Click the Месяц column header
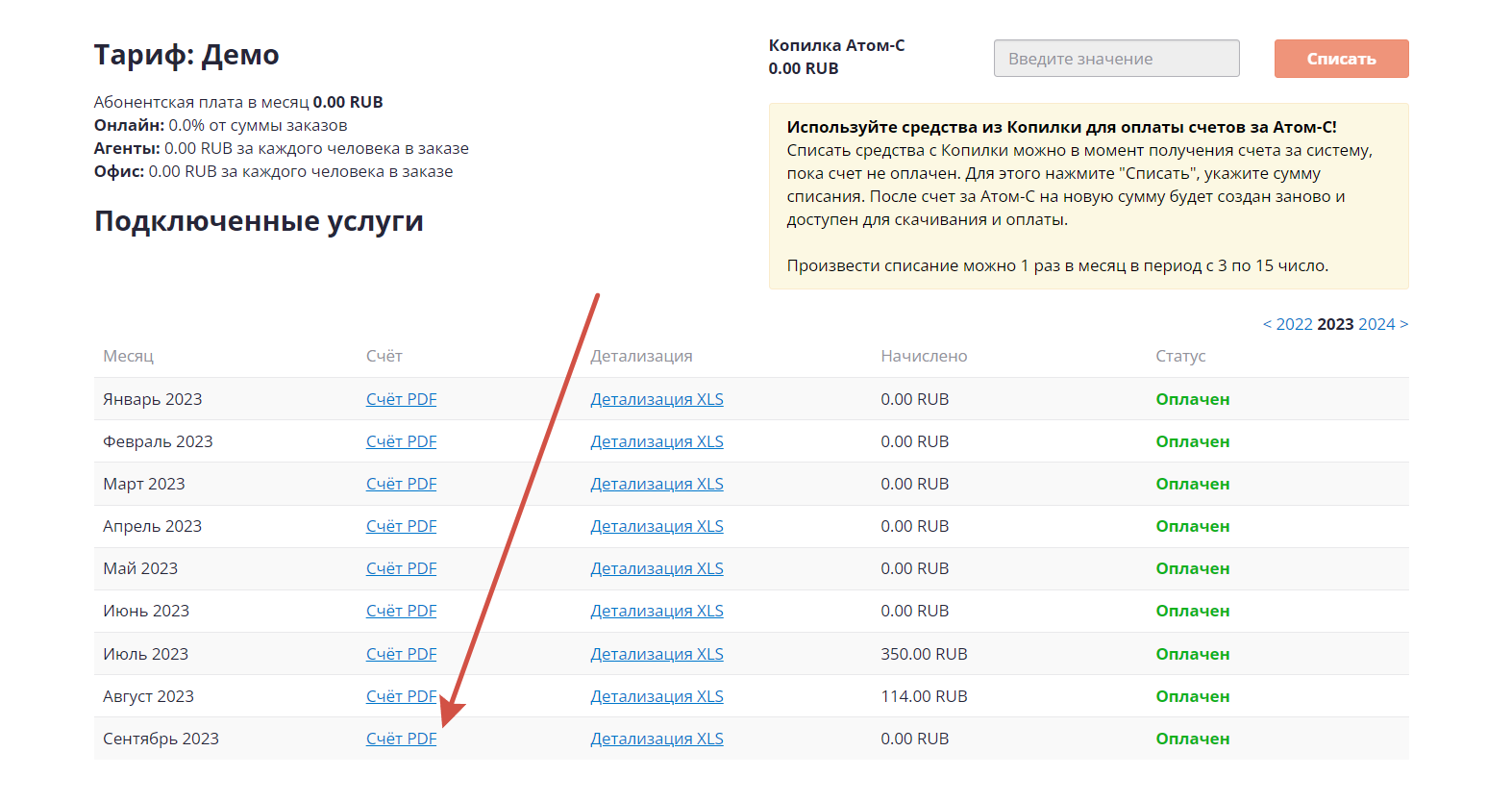This screenshot has height=802, width=1512. pyautogui.click(x=128, y=356)
